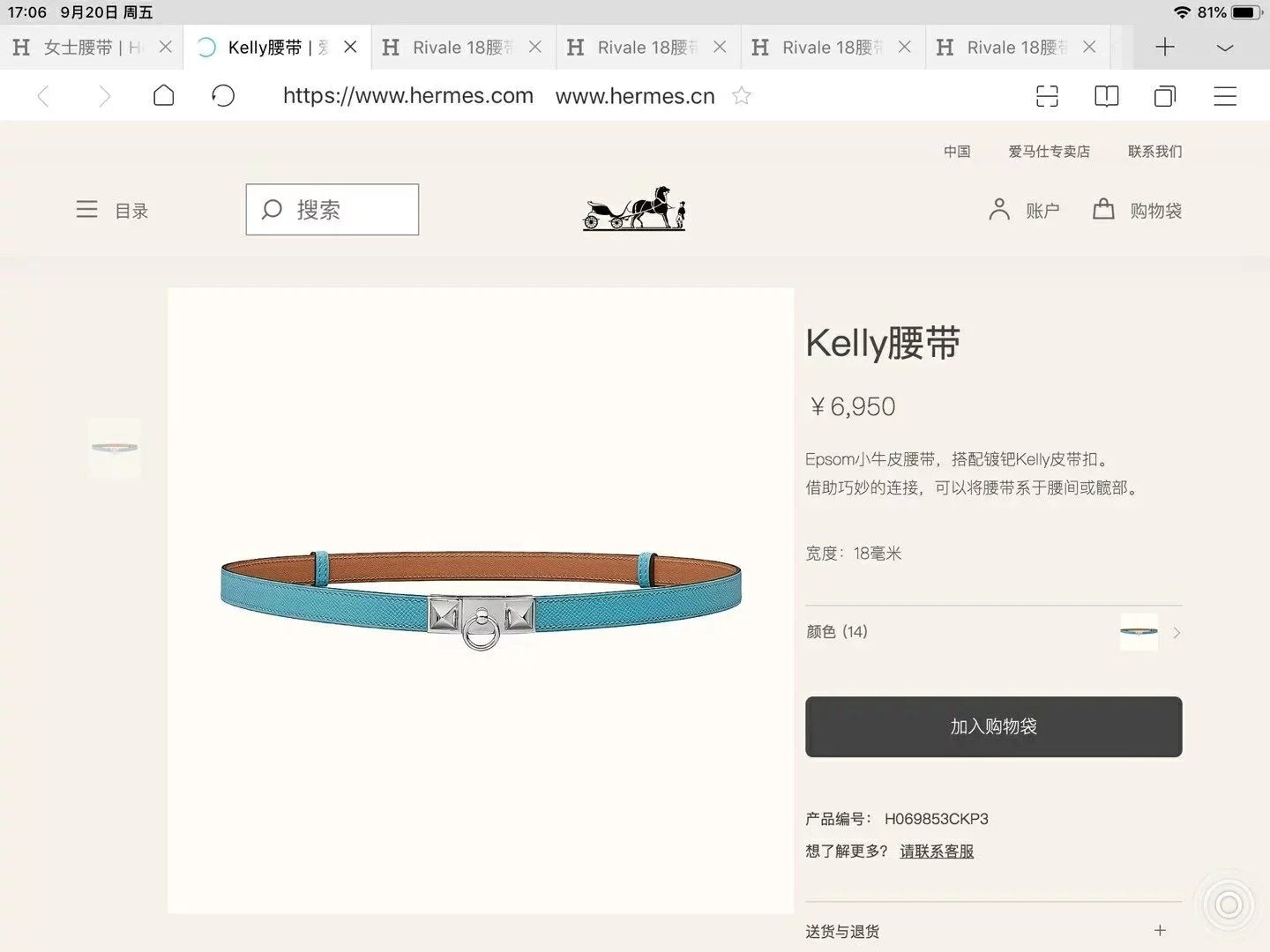Open the 目录 catalog menu
The height and width of the screenshot is (952, 1270).
(x=112, y=210)
